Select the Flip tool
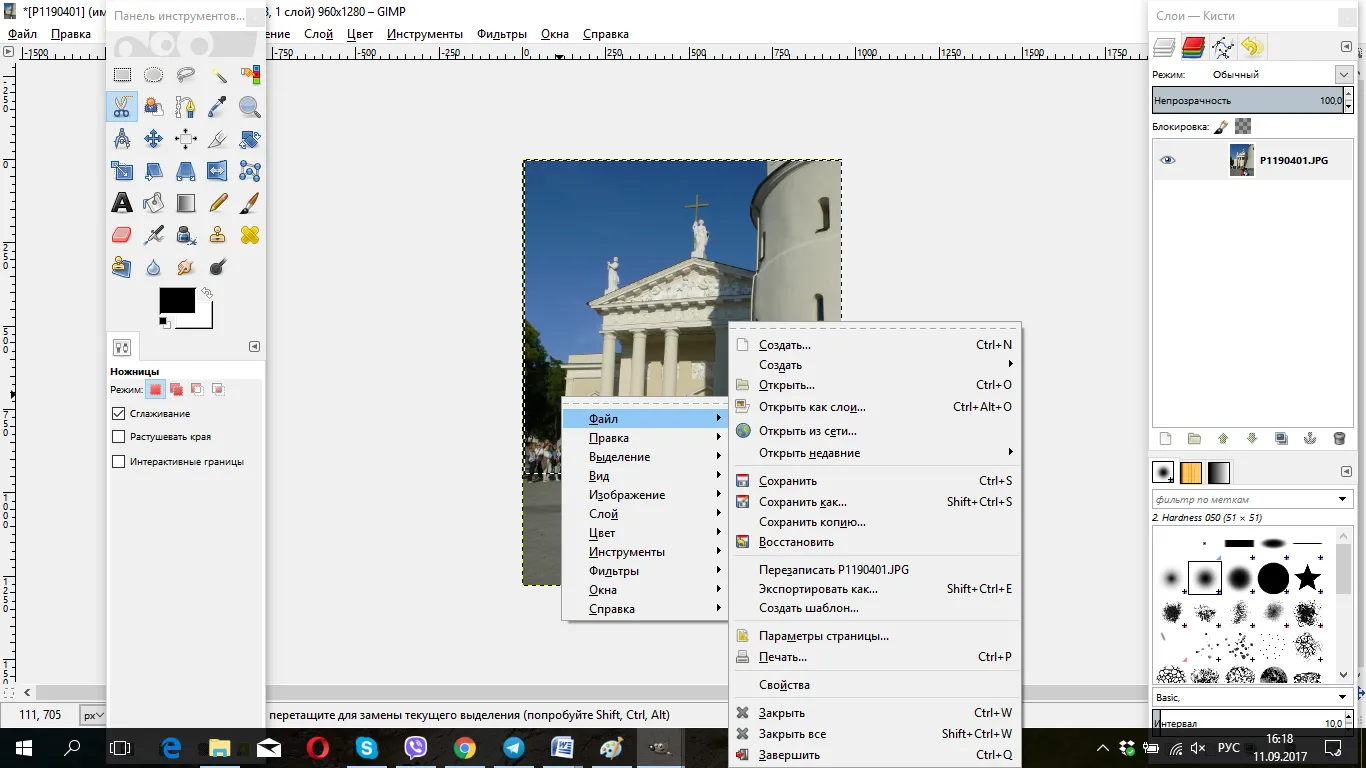The height and width of the screenshot is (768, 1366). tap(218, 170)
